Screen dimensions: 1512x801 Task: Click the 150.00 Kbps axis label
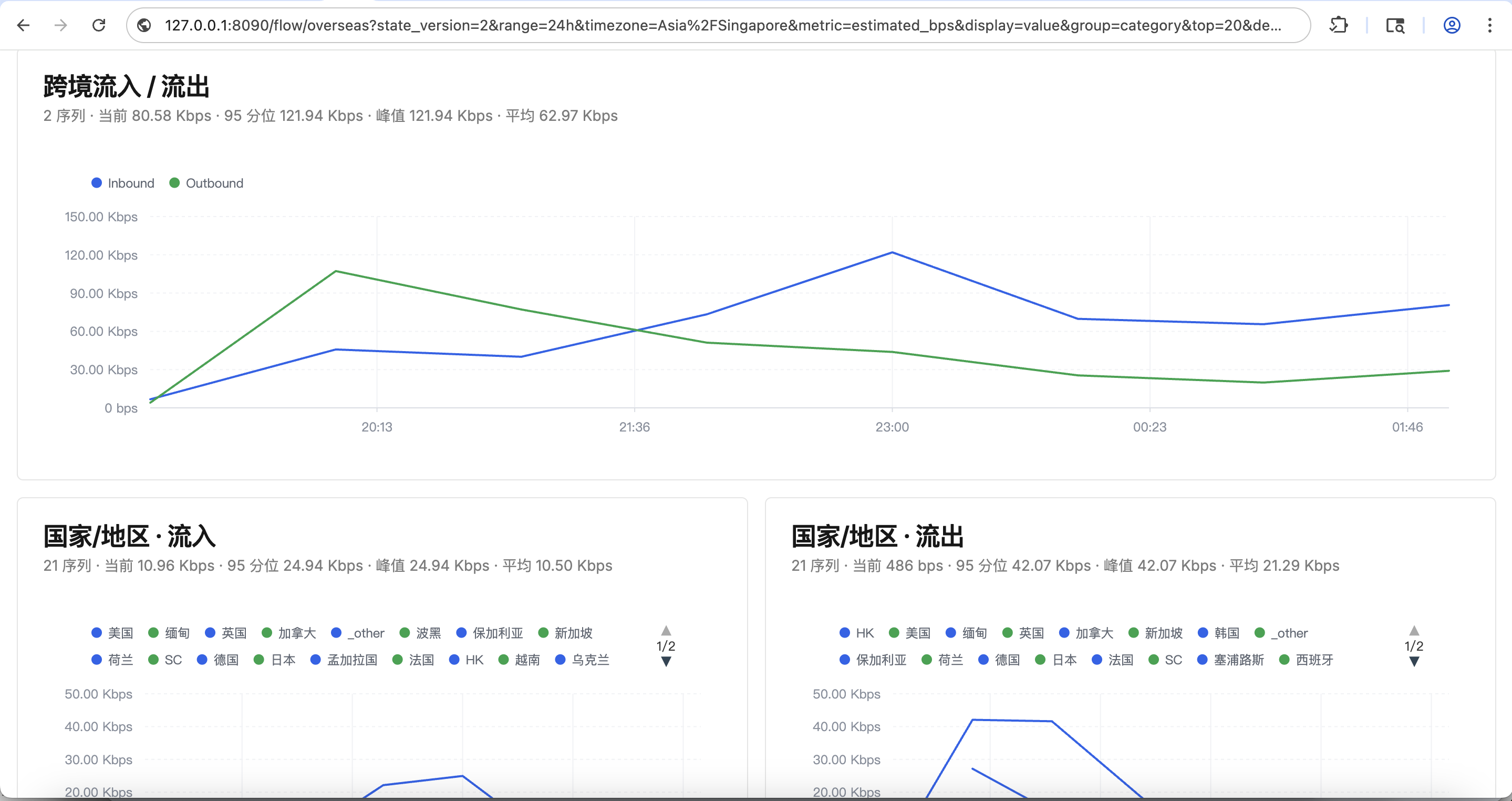101,217
